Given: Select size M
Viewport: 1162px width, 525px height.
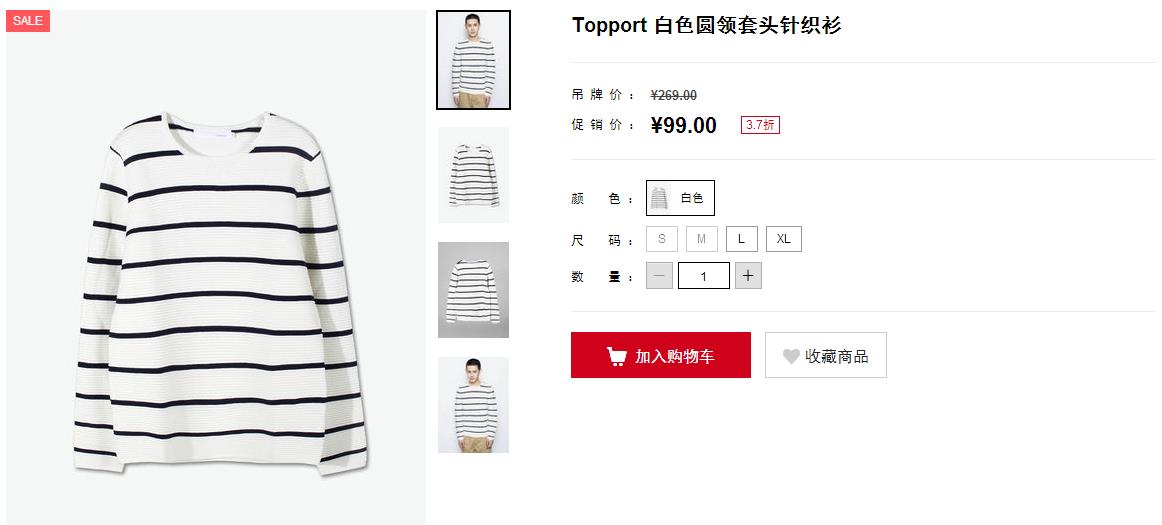Looking at the screenshot, I should tap(702, 239).
